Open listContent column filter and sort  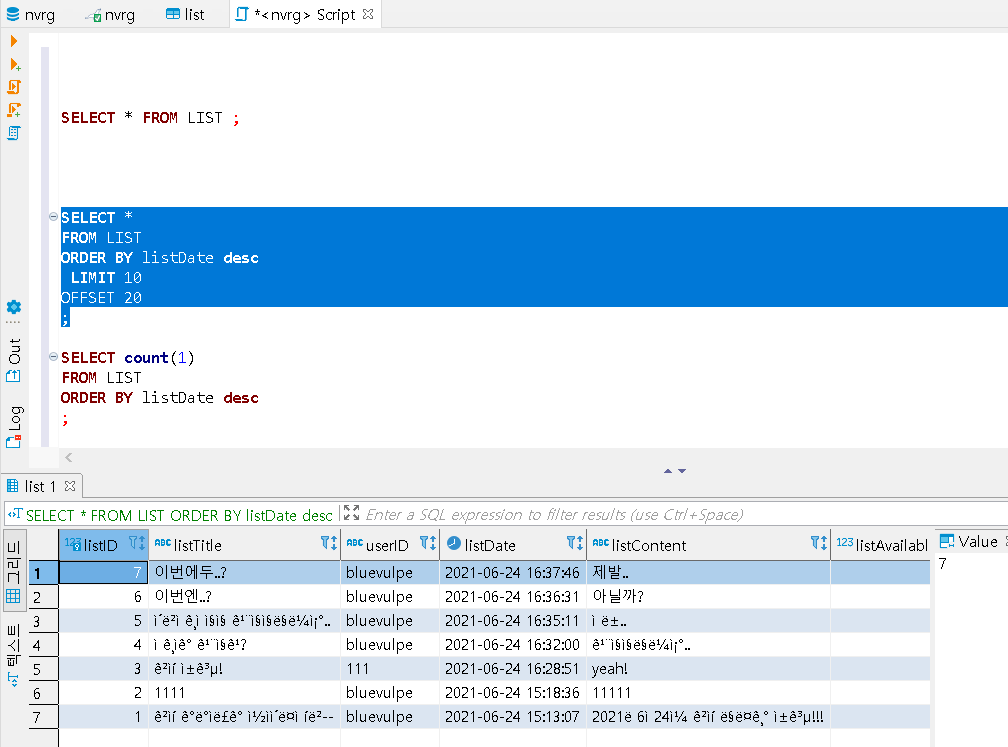(x=819, y=544)
